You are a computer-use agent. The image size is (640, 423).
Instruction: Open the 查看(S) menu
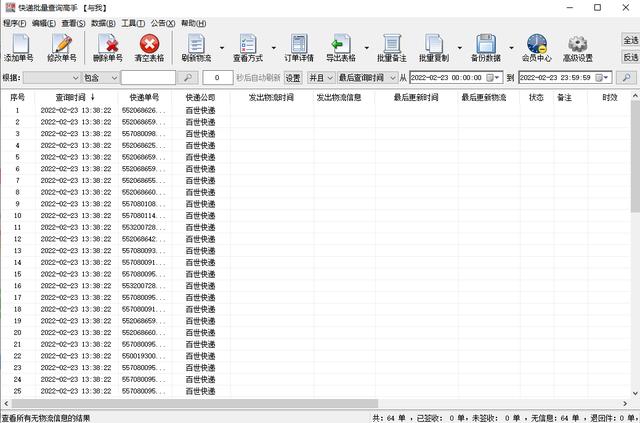(73, 23)
